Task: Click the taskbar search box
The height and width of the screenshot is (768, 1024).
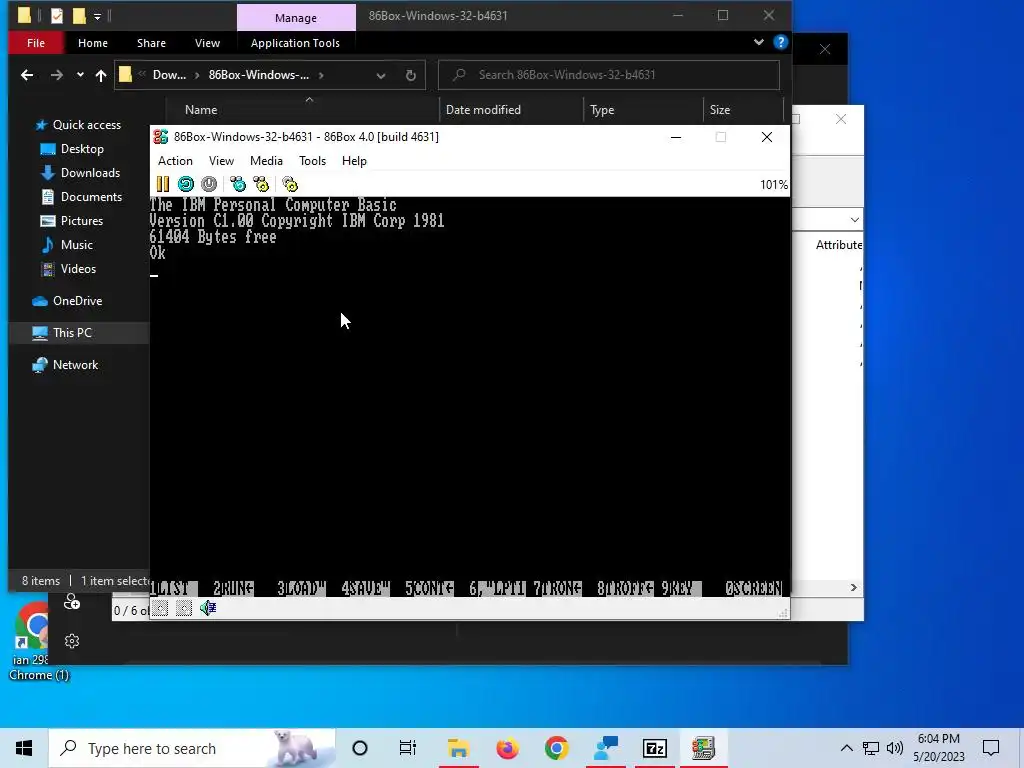Action: point(192,748)
